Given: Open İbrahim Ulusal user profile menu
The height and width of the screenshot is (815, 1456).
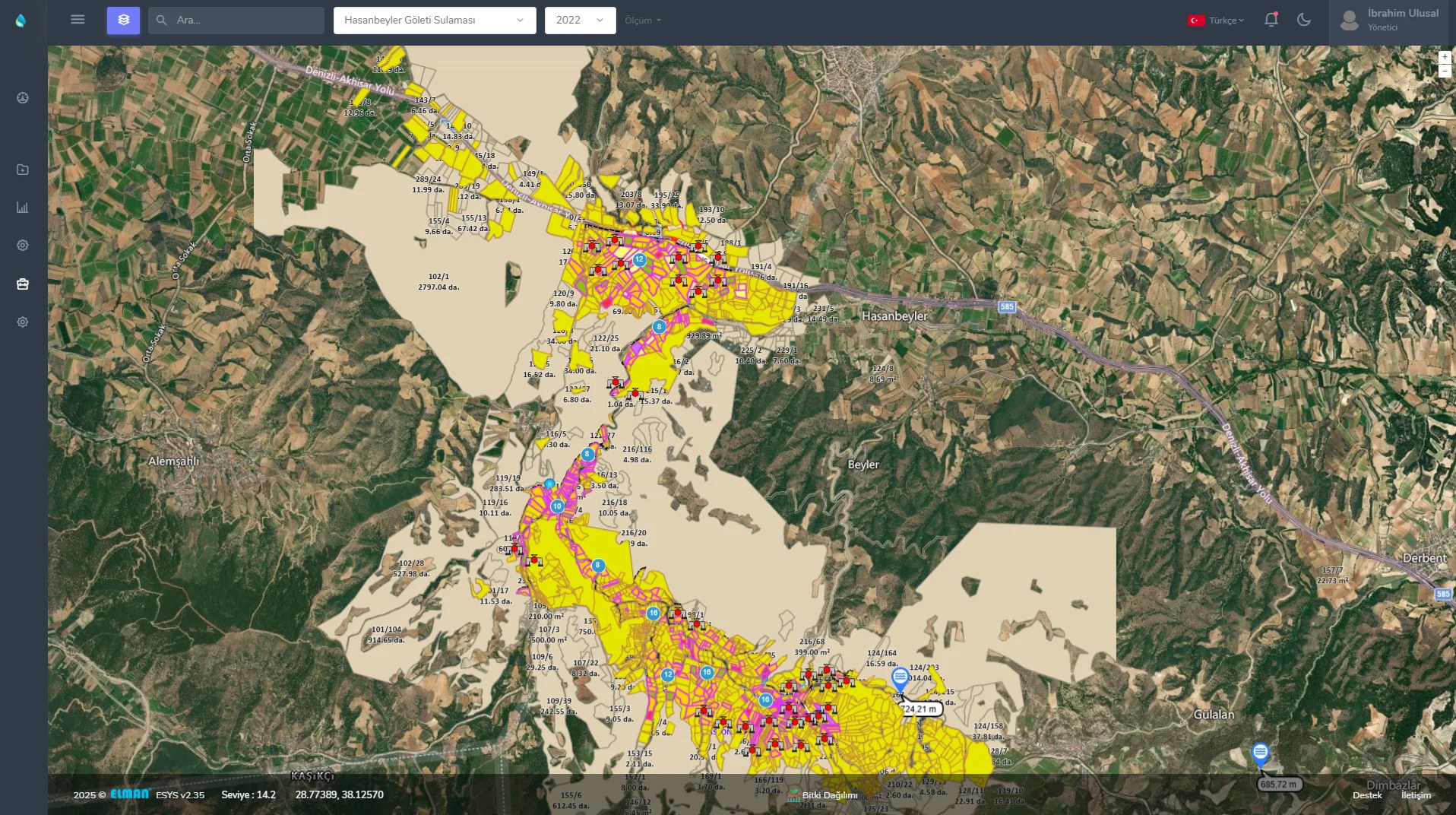Looking at the screenshot, I should (1391, 21).
